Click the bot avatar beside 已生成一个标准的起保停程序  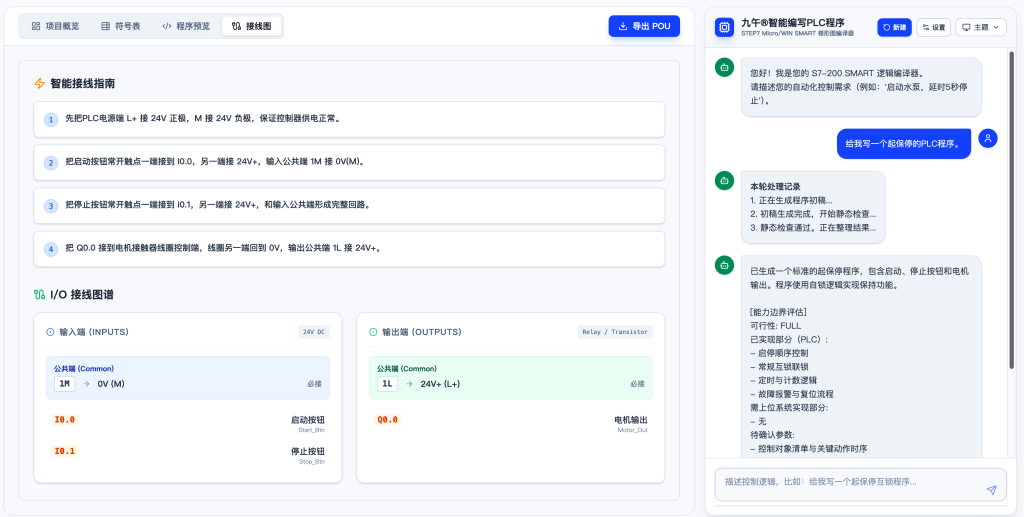724,265
